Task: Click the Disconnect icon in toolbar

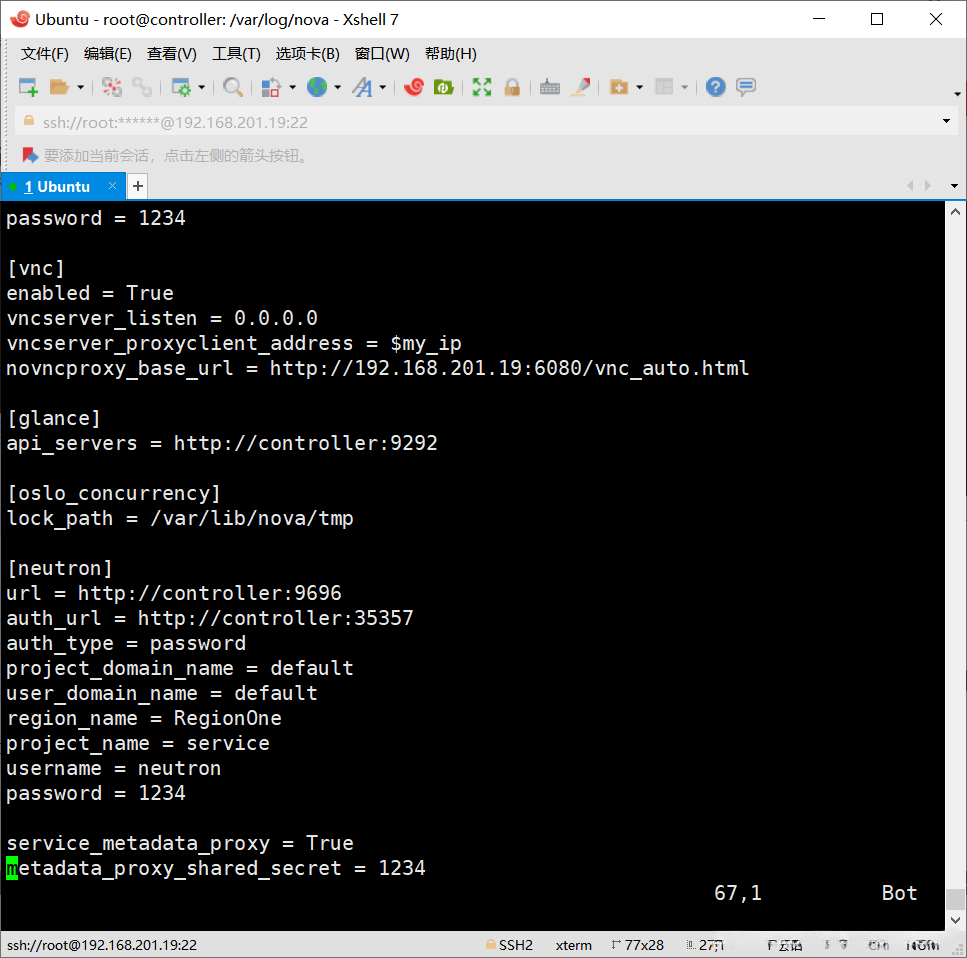Action: coord(112,87)
